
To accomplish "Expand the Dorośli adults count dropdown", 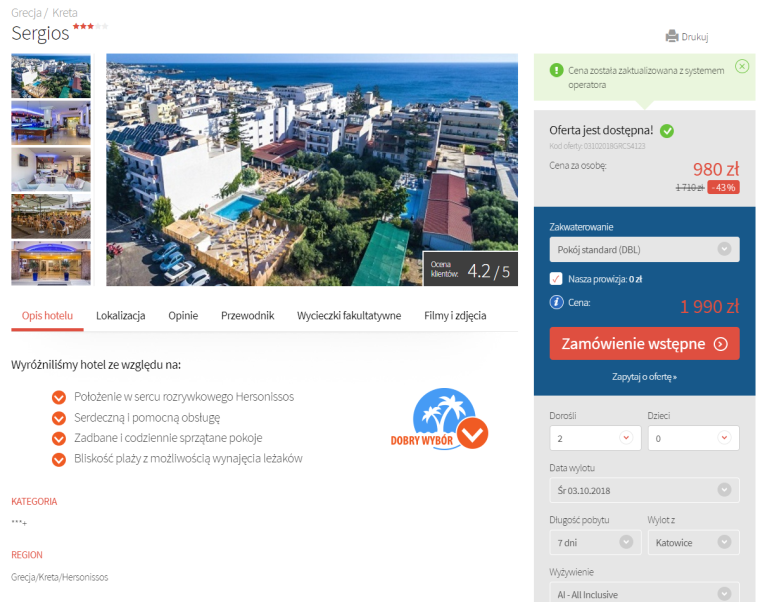I will point(595,438).
